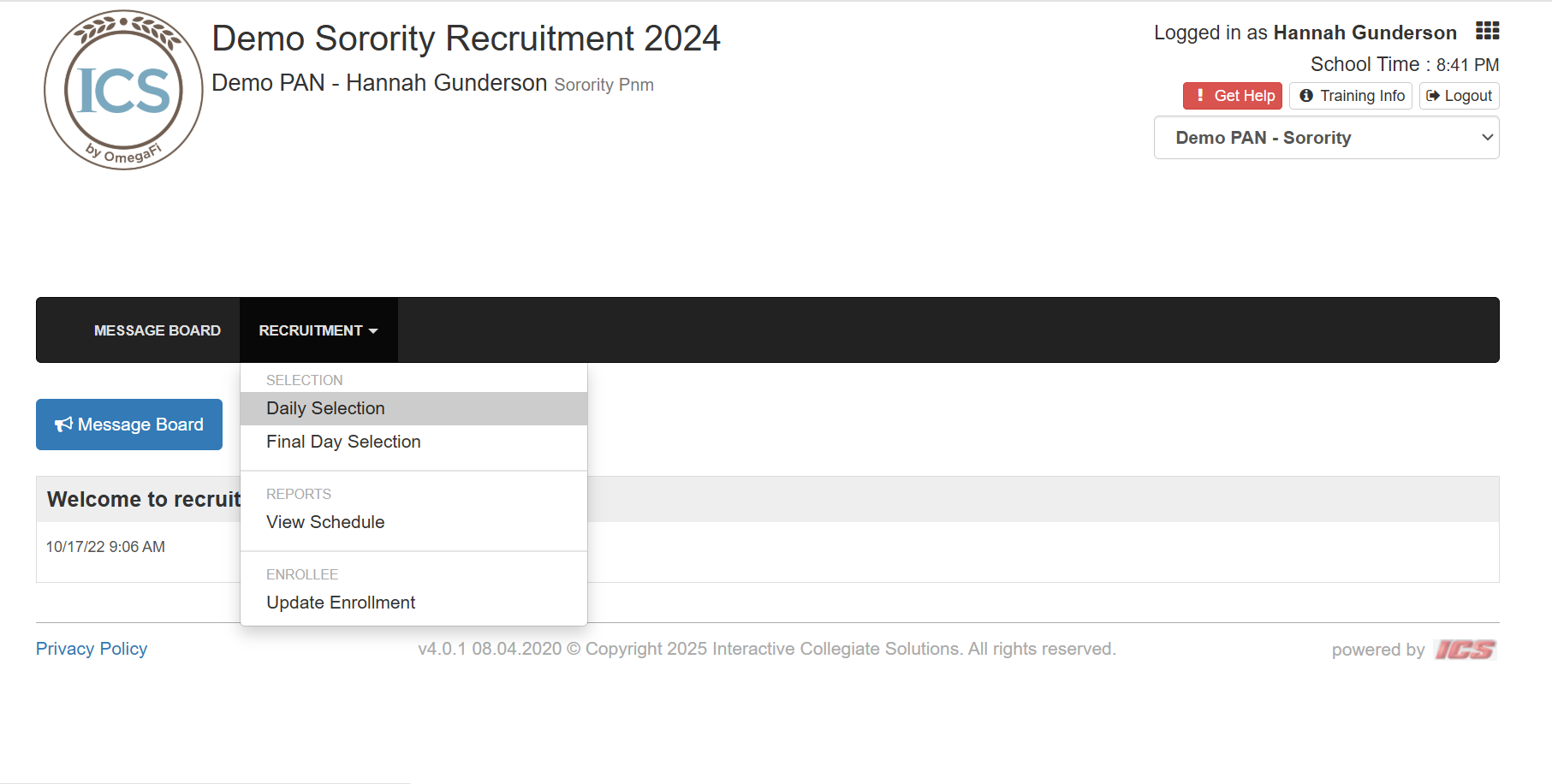
Task: Click the ICS by OmegaFi logo
Action: coord(123,90)
